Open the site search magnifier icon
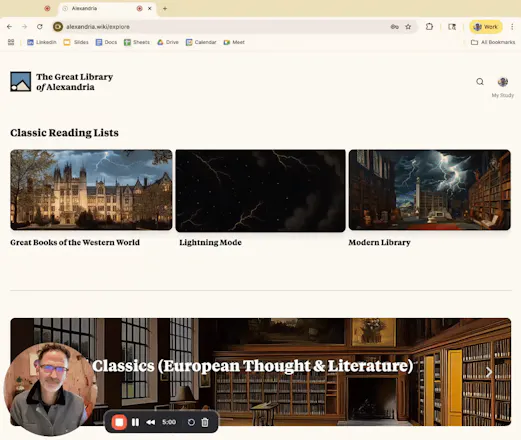The height and width of the screenshot is (440, 521). pyautogui.click(x=480, y=82)
